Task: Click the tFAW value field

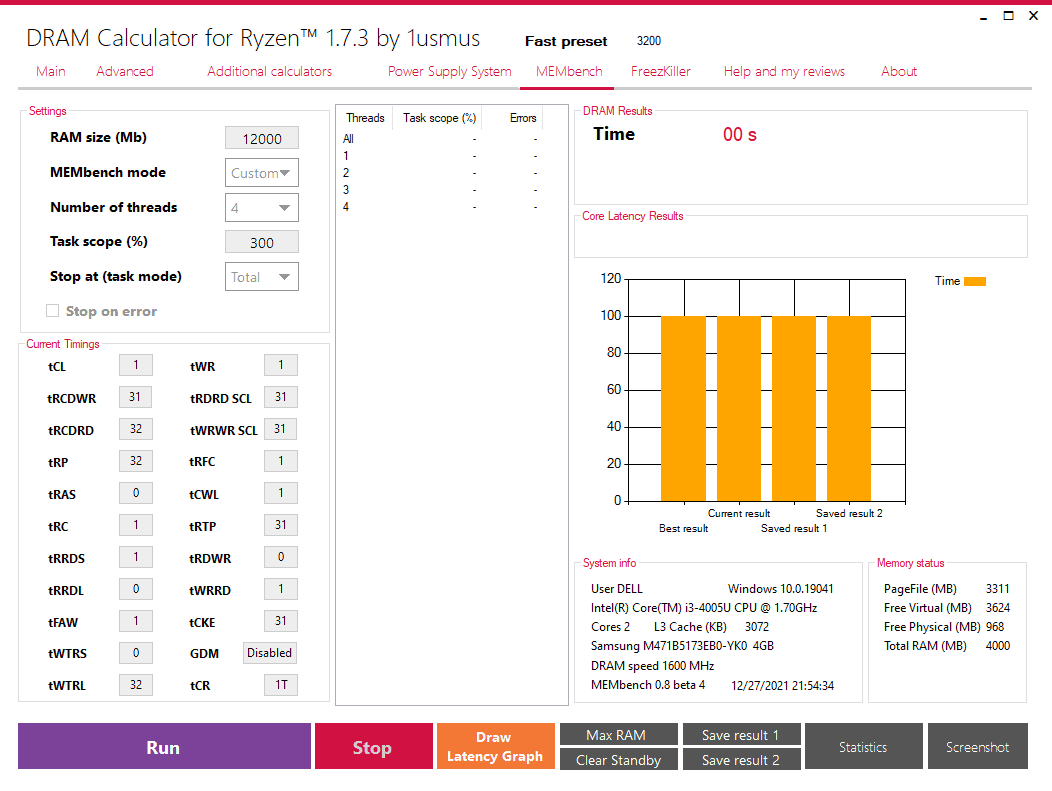Action: coord(136,621)
